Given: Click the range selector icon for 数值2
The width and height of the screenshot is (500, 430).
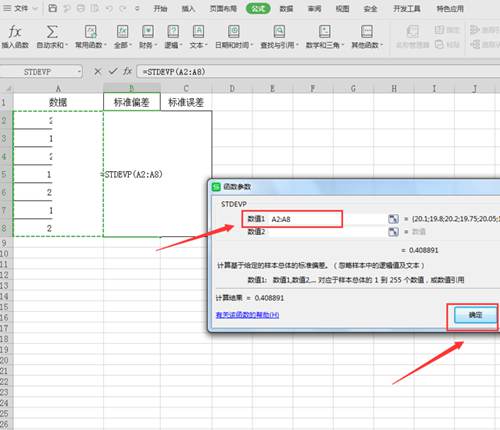Looking at the screenshot, I should [x=393, y=232].
